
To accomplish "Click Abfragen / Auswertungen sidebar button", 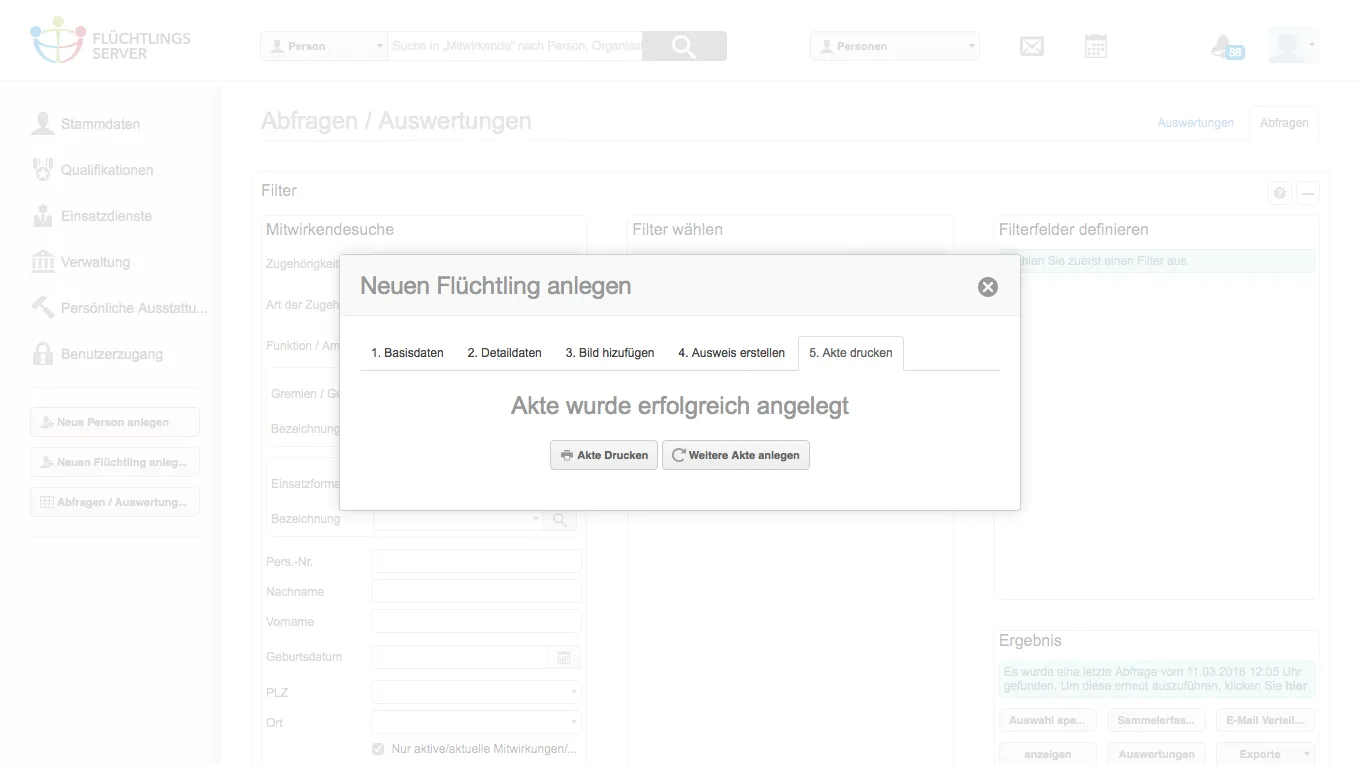I will tap(115, 502).
